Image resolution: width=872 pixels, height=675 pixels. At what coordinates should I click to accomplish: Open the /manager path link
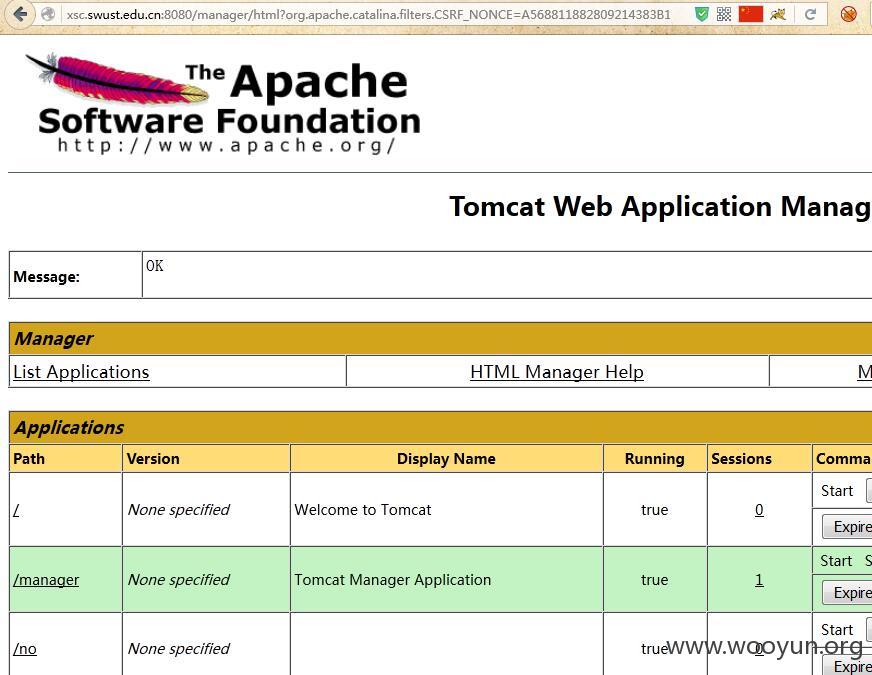point(46,580)
